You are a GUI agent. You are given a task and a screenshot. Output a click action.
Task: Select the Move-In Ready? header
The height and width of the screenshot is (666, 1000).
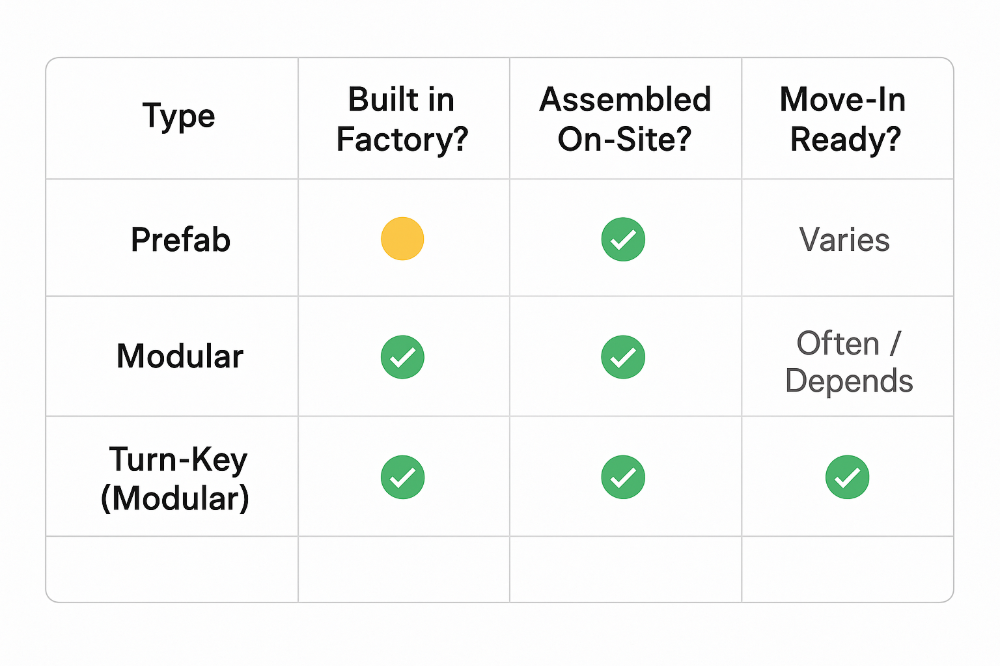coord(846,119)
